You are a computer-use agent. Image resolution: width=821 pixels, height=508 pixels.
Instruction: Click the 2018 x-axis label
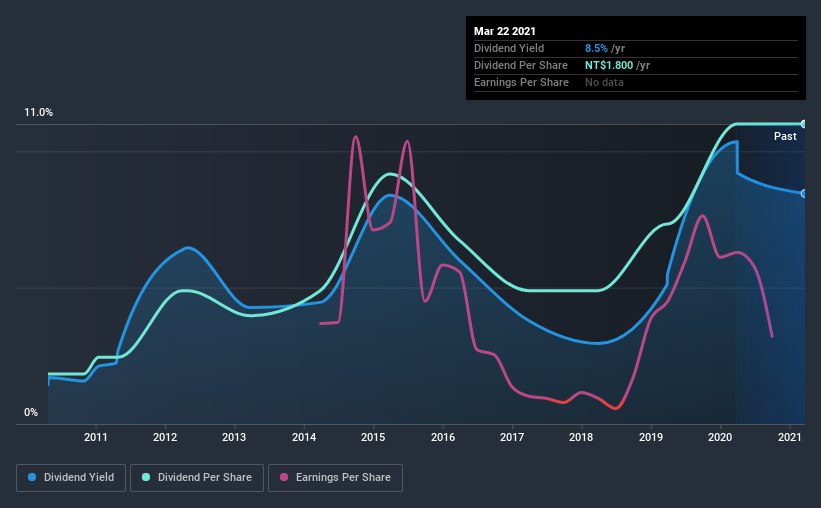[581, 437]
